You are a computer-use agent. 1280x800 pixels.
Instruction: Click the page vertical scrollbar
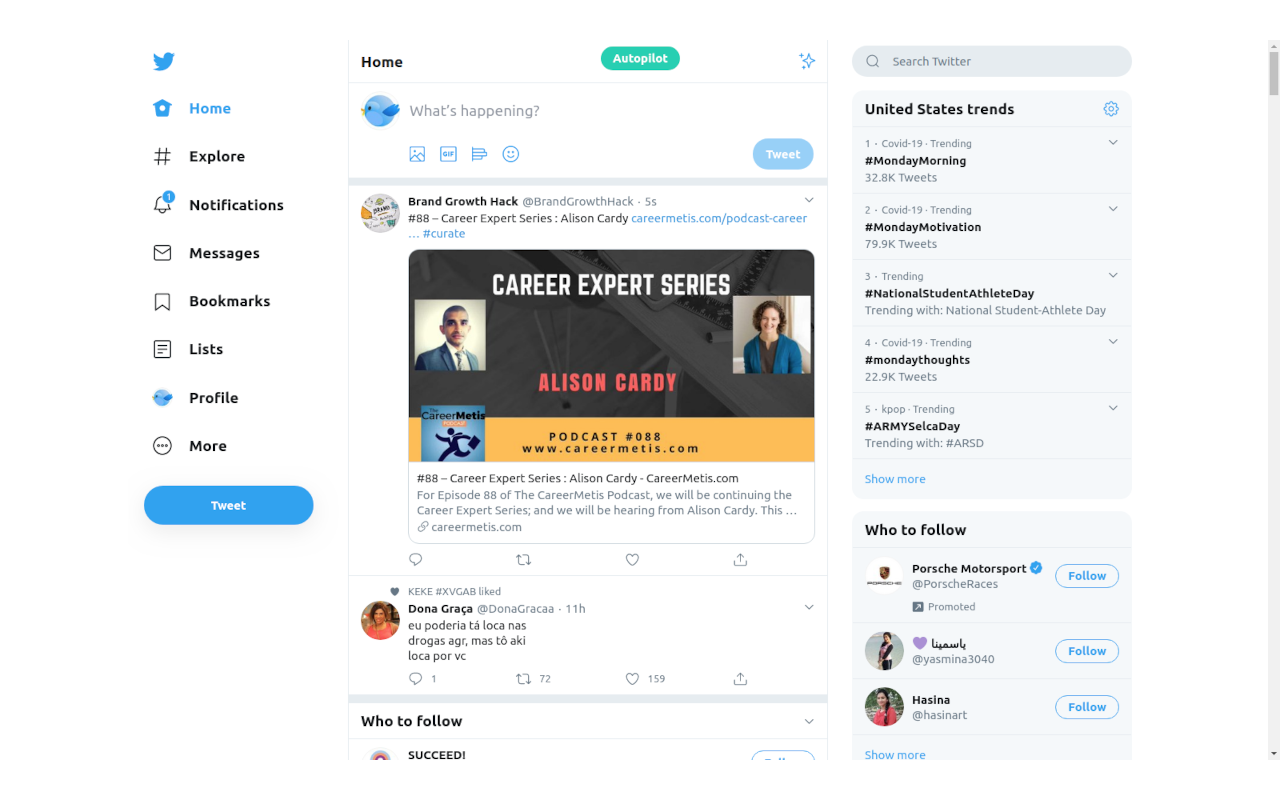coord(1273,400)
